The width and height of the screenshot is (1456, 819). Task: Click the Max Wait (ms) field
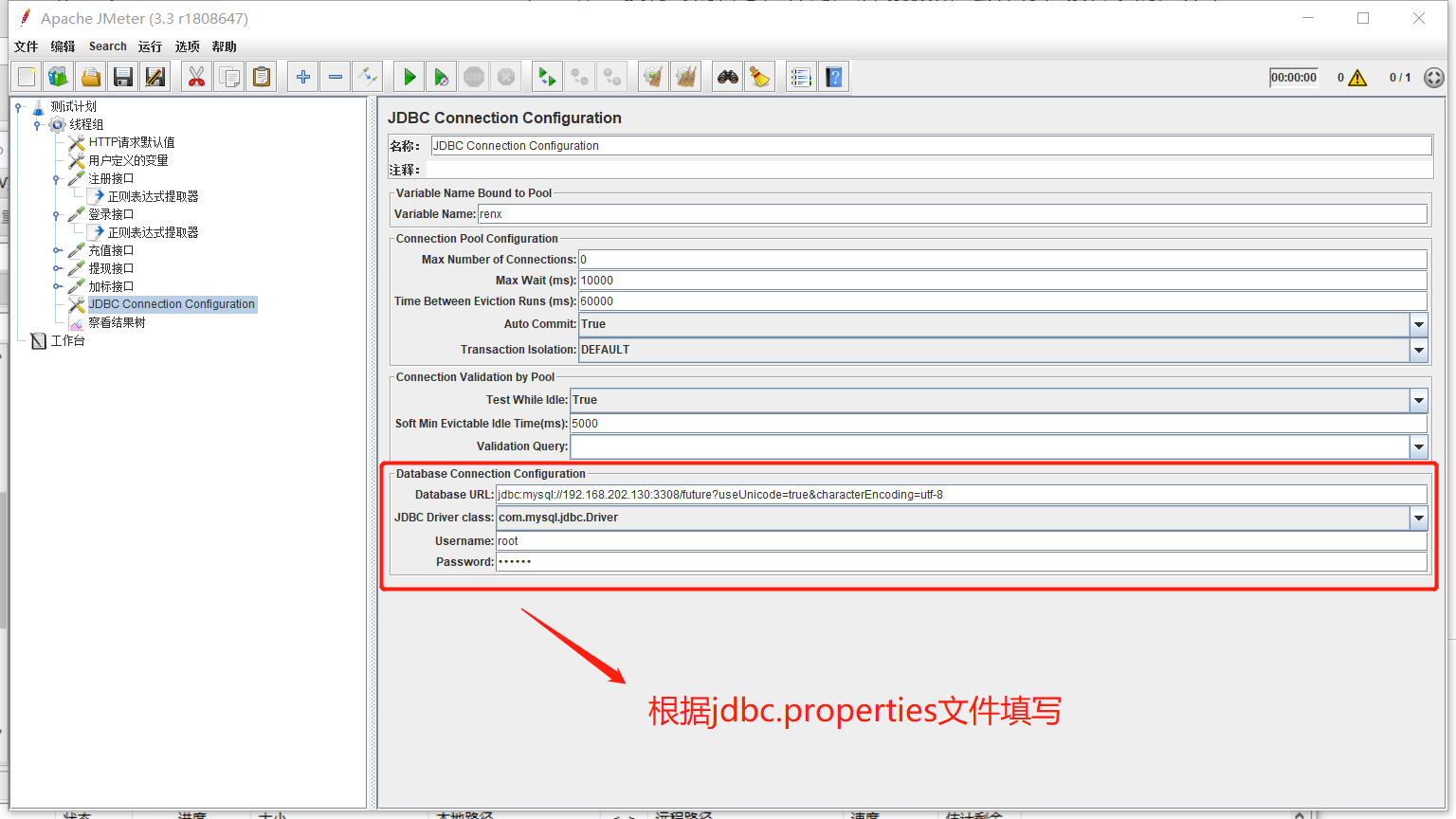point(1003,281)
